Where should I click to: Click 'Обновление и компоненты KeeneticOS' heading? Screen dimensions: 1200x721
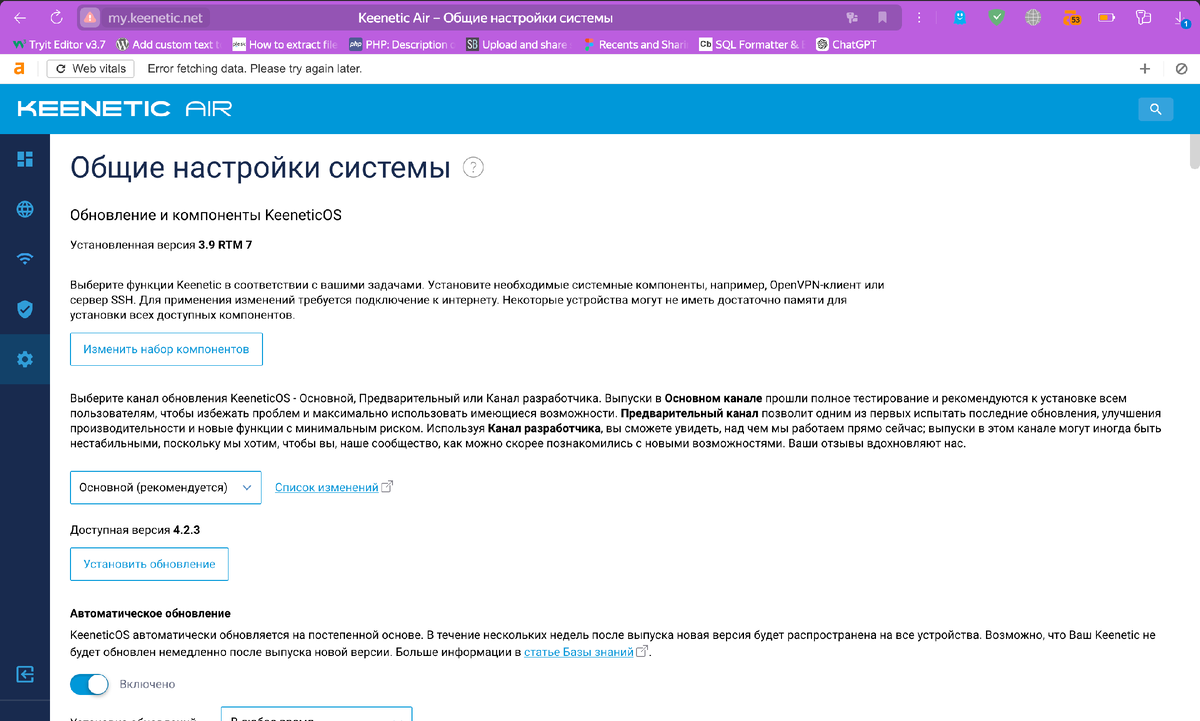point(206,215)
